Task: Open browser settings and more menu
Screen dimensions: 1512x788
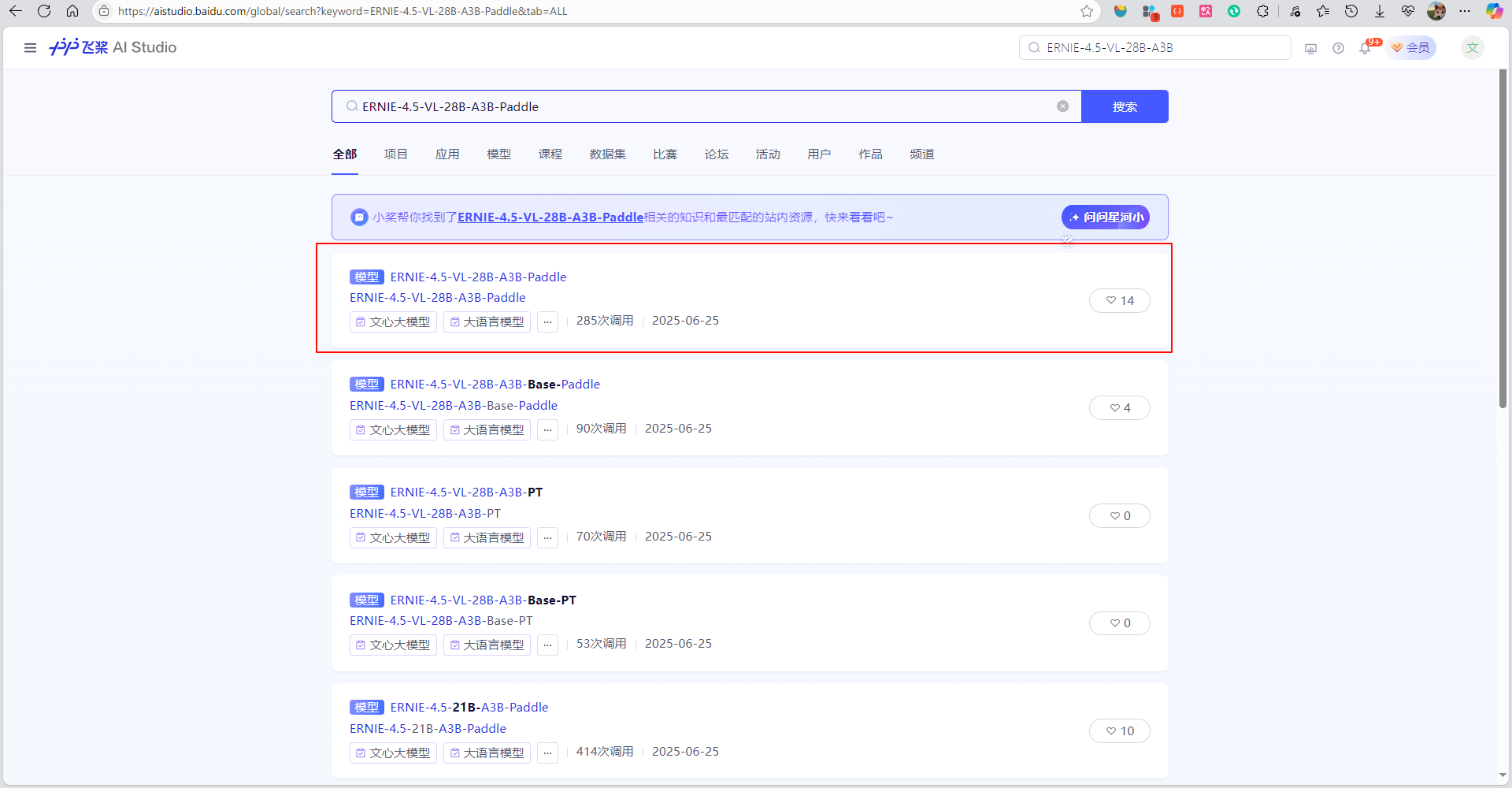Action: click(1465, 11)
